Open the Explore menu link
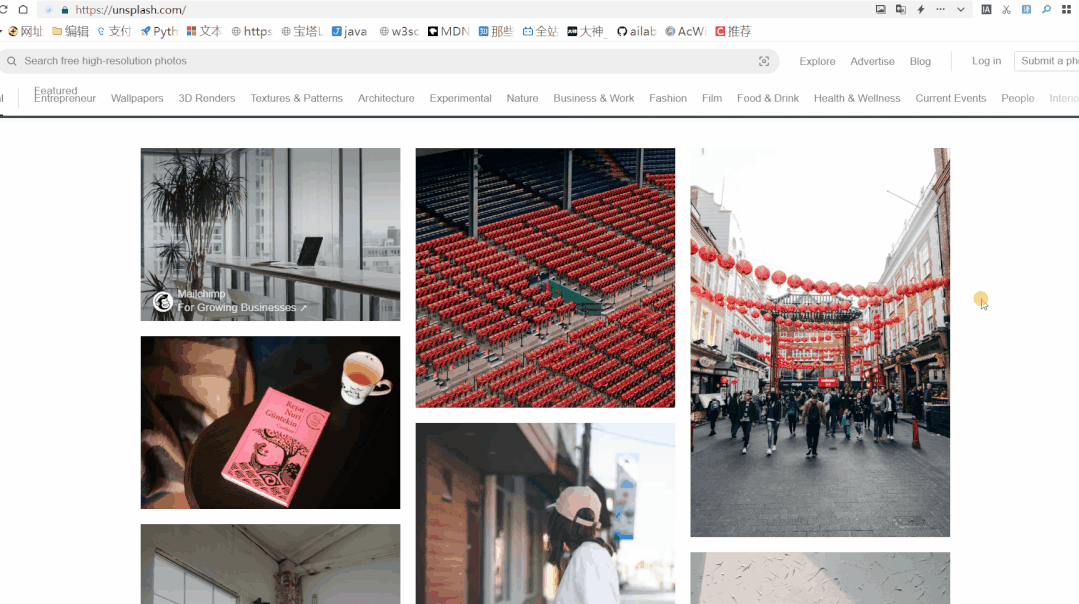The height and width of the screenshot is (604, 1079). (x=817, y=61)
